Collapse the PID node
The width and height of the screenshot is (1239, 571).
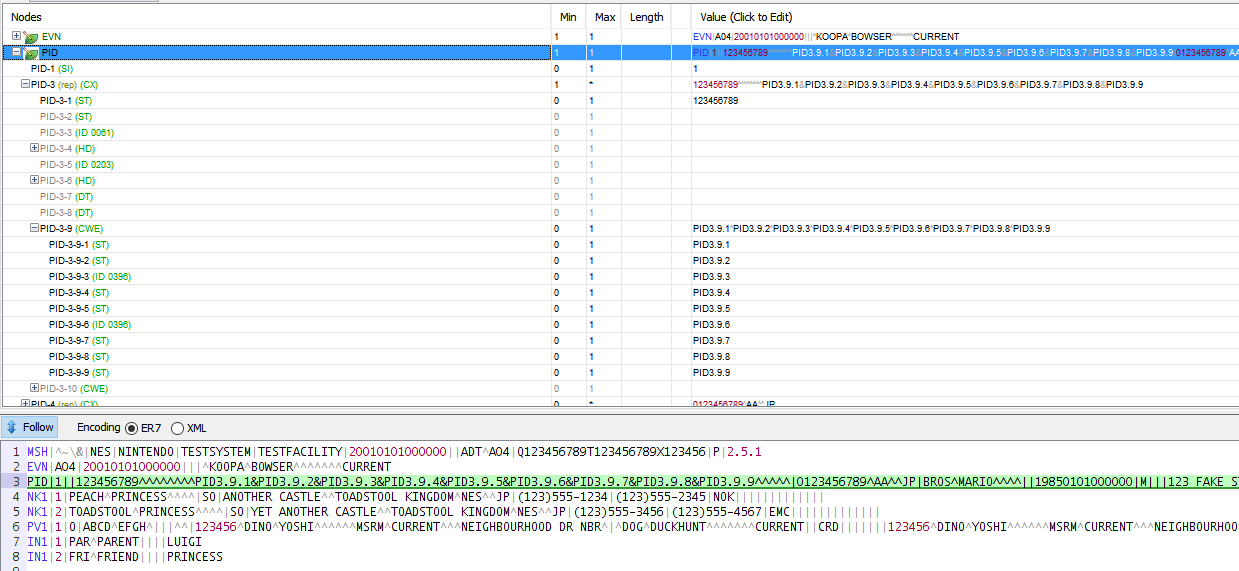point(16,52)
